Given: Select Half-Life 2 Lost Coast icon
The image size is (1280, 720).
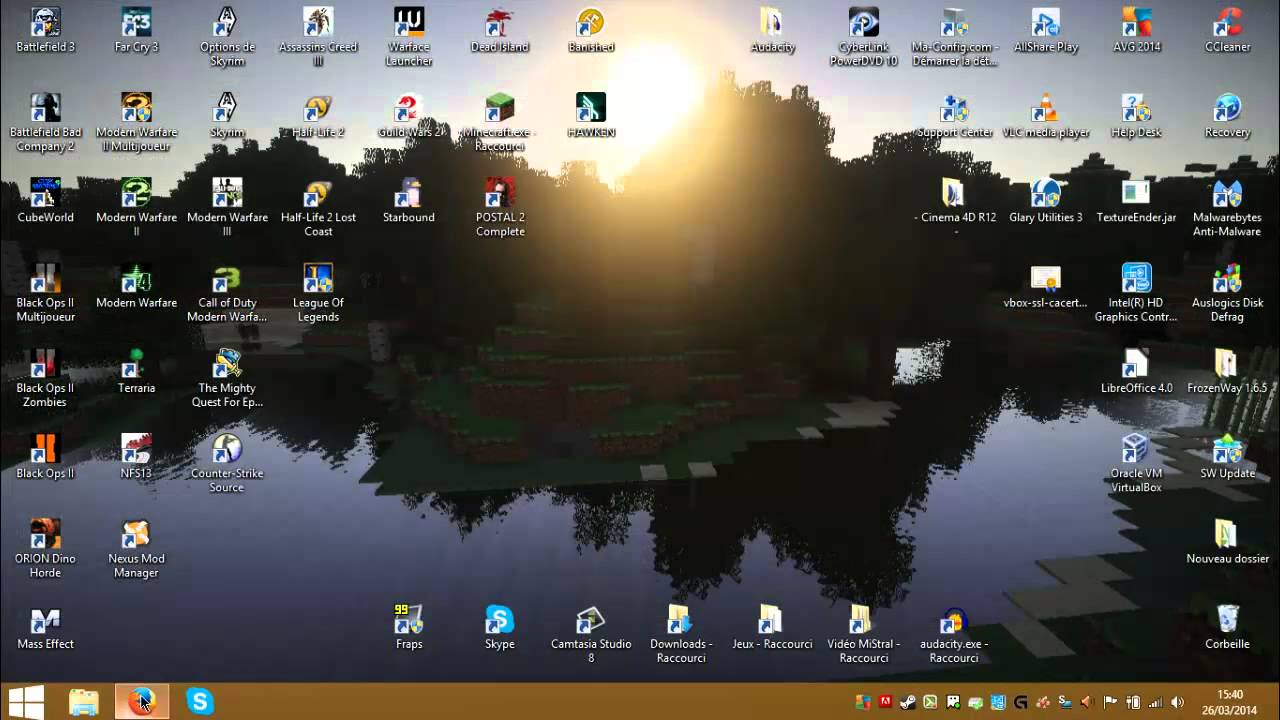Looking at the screenshot, I should [x=318, y=192].
